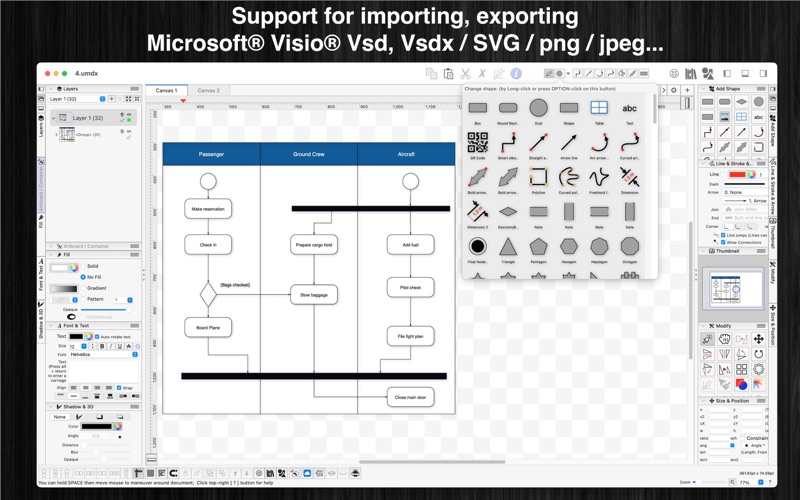Choose the Dimension 2 shape
Image resolution: width=800 pixels, height=500 pixels.
[x=478, y=211]
